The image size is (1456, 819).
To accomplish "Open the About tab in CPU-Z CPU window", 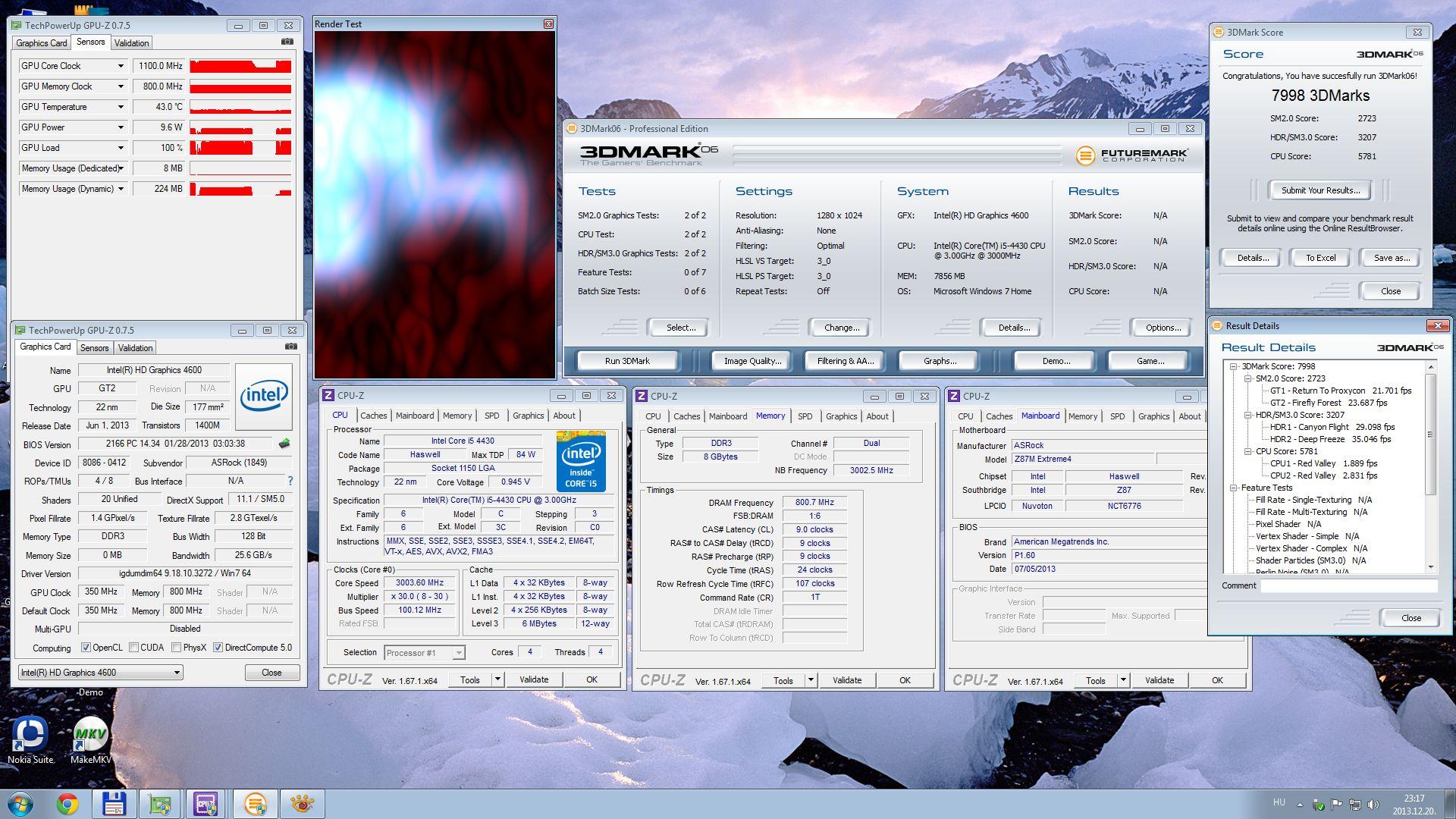I will click(x=563, y=416).
